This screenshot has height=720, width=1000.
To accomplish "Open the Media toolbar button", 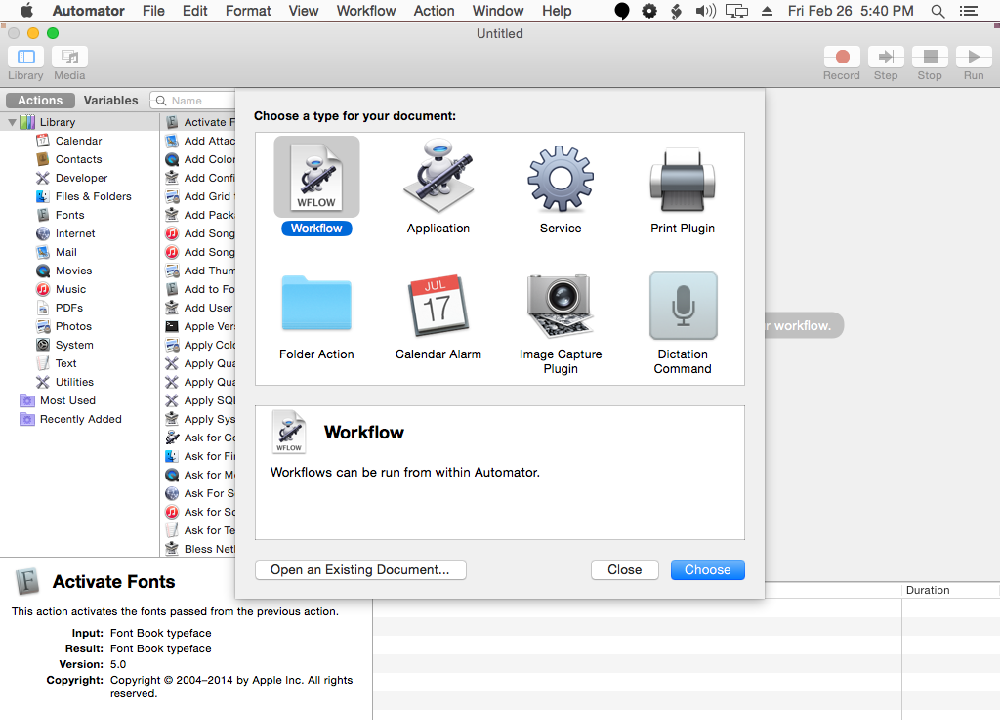I will point(70,57).
